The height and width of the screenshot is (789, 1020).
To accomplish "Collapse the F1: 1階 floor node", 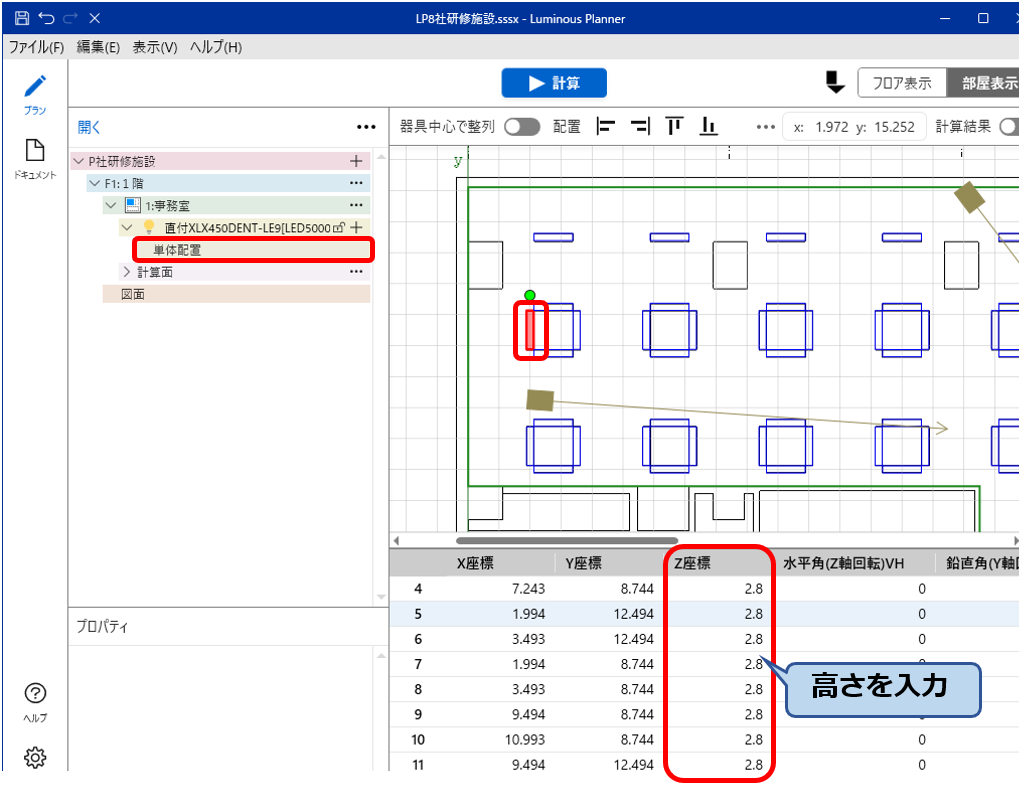I will click(x=95, y=183).
